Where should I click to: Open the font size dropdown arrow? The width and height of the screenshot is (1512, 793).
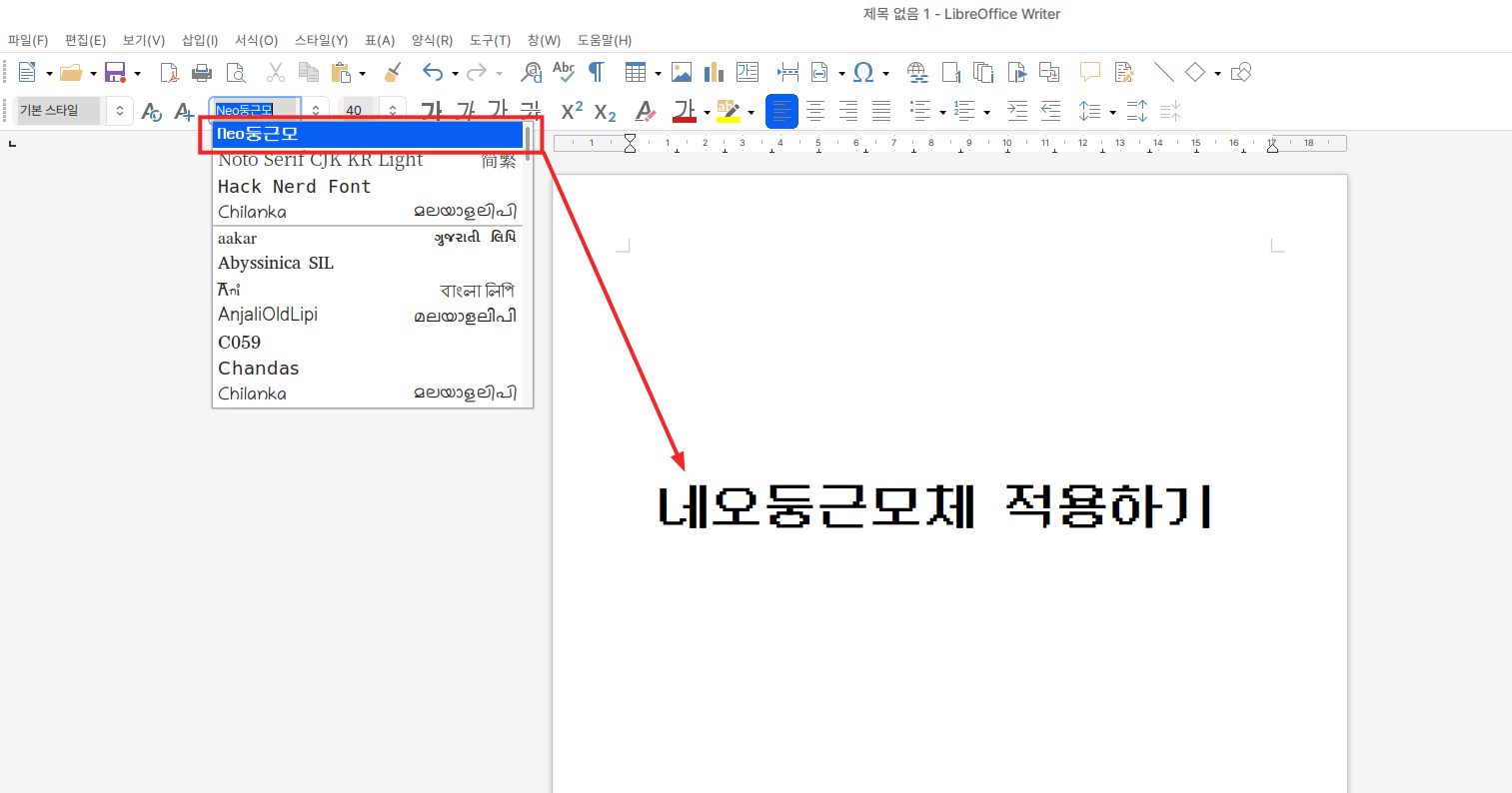click(x=393, y=111)
